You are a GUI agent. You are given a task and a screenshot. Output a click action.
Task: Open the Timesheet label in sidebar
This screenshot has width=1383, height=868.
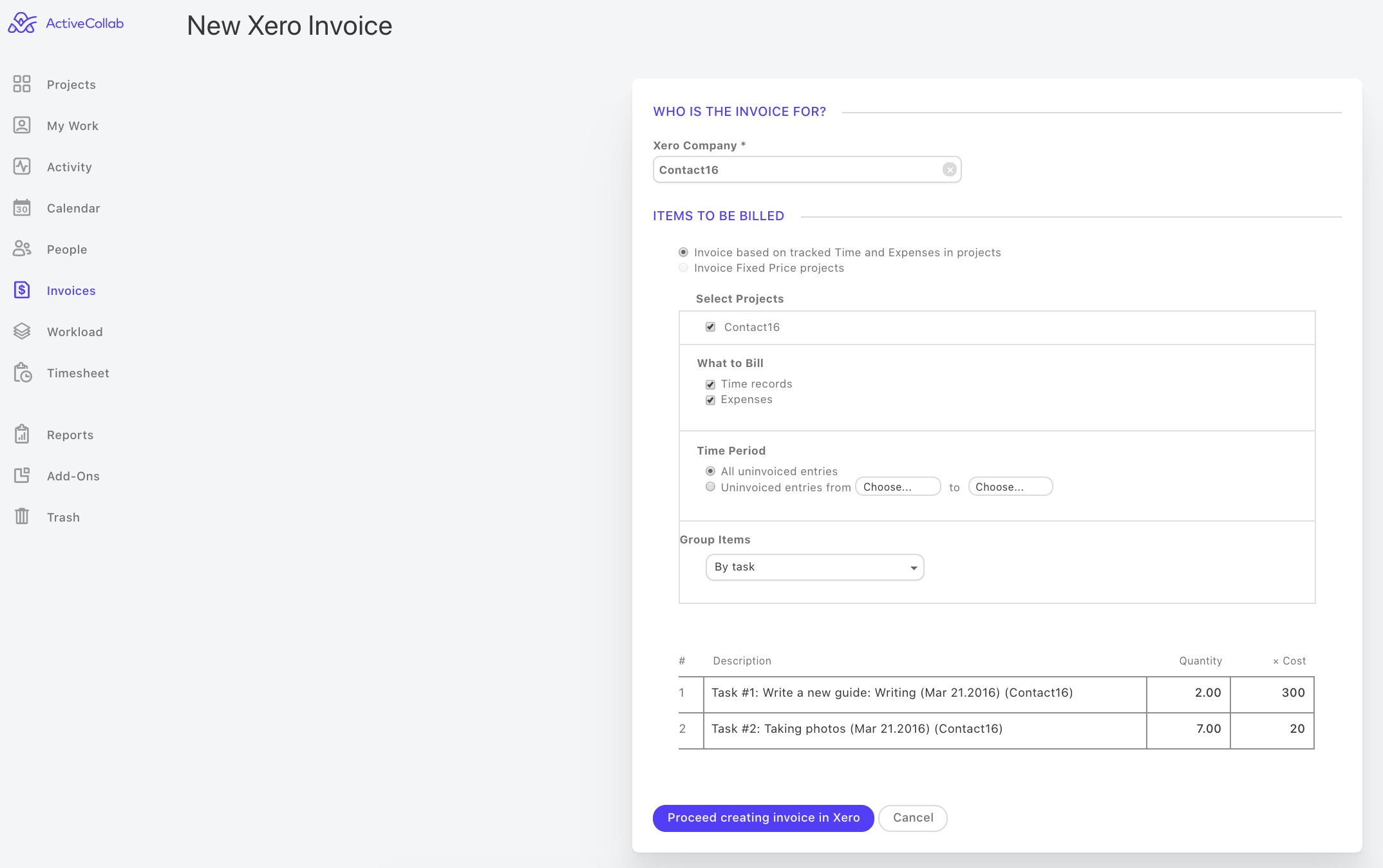click(78, 373)
